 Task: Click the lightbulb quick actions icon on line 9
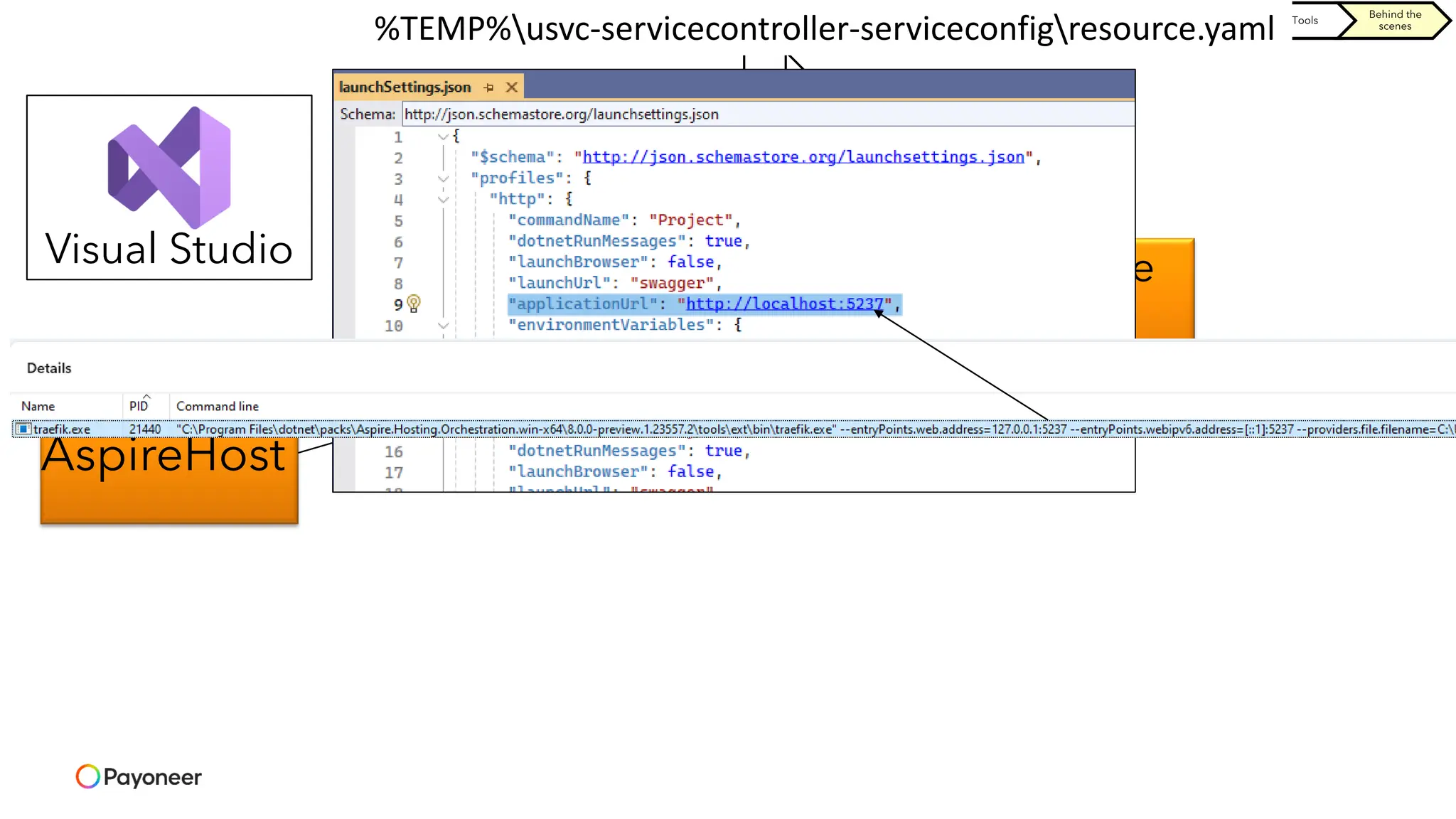click(414, 304)
